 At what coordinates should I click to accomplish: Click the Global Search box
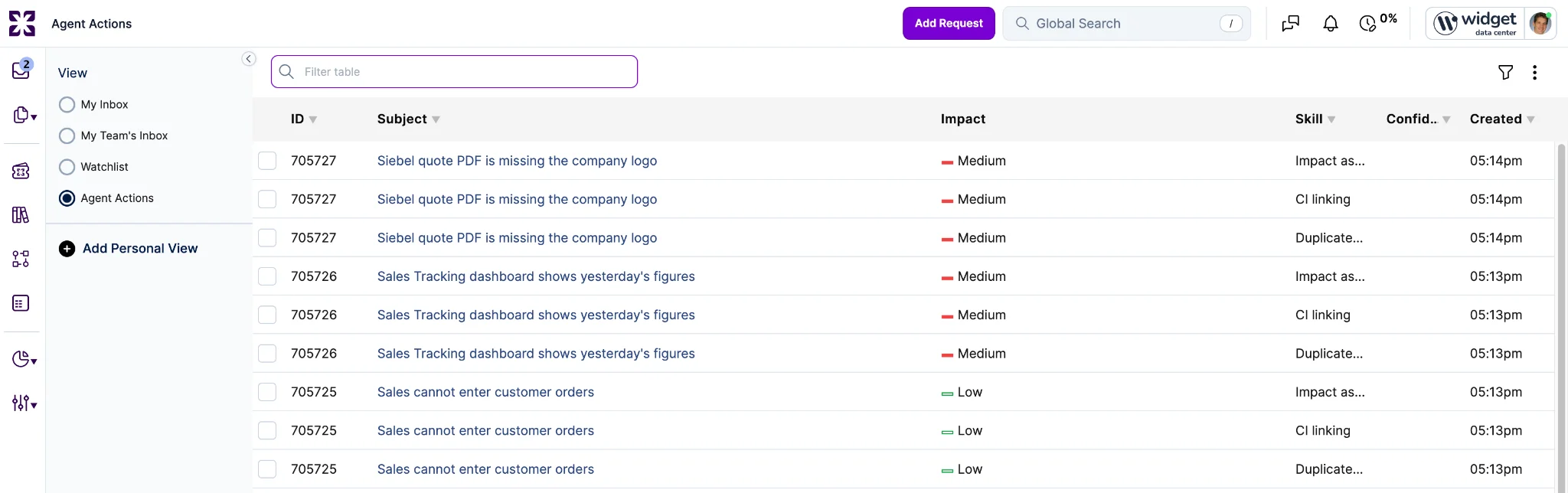tap(1126, 24)
